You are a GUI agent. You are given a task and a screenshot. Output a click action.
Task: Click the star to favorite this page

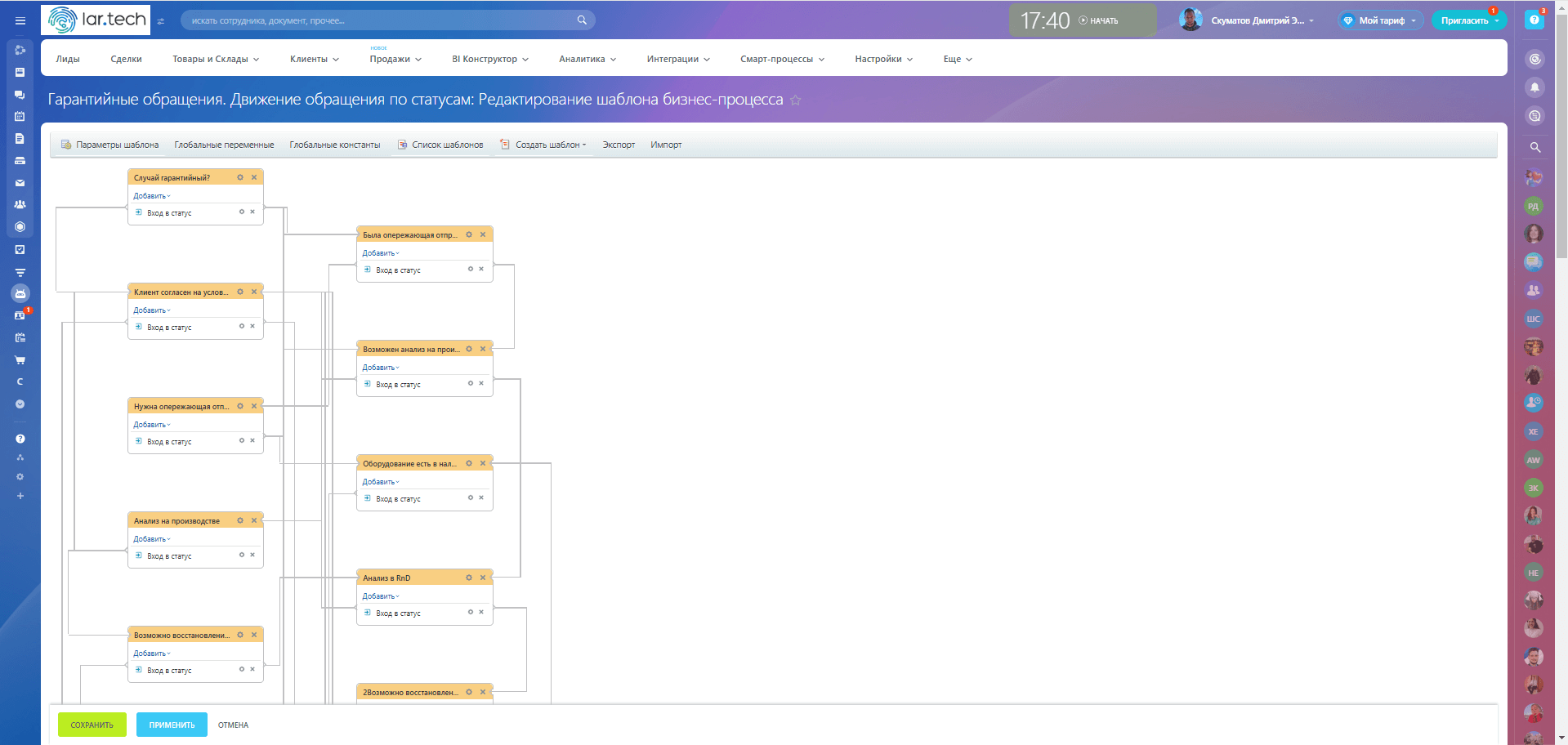tap(795, 100)
